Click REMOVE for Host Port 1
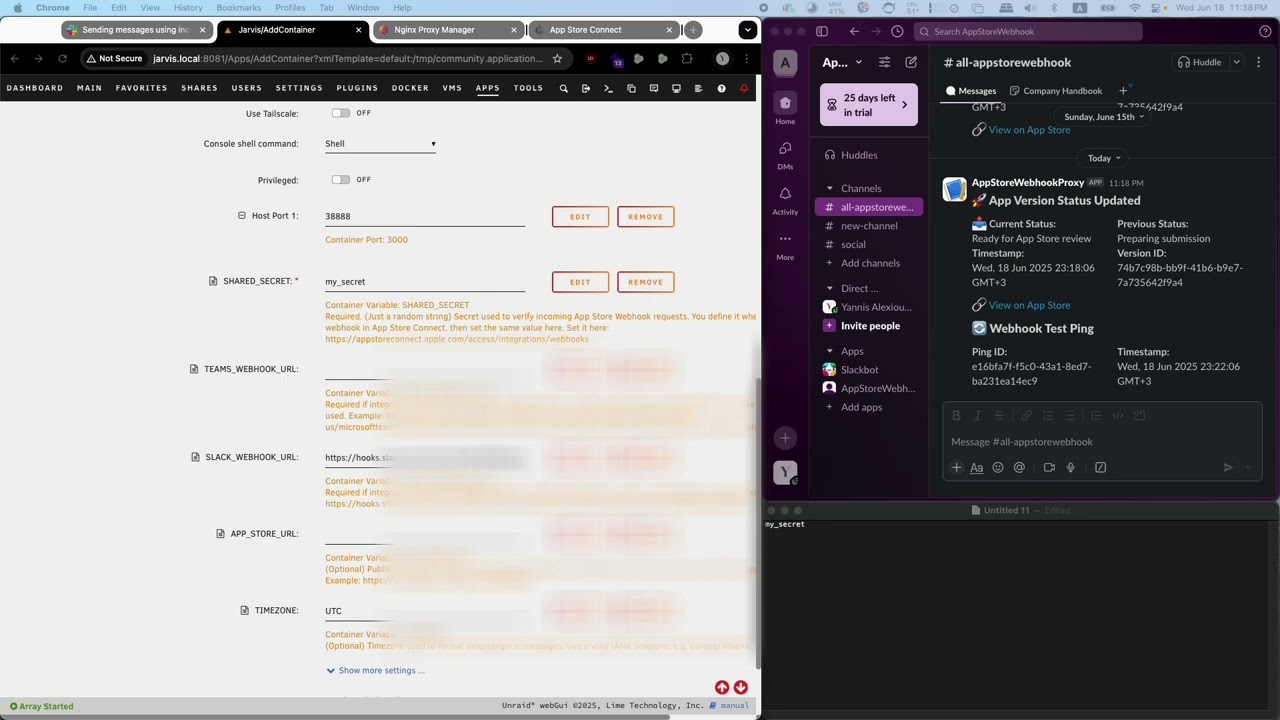The width and height of the screenshot is (1280, 720). tap(645, 217)
